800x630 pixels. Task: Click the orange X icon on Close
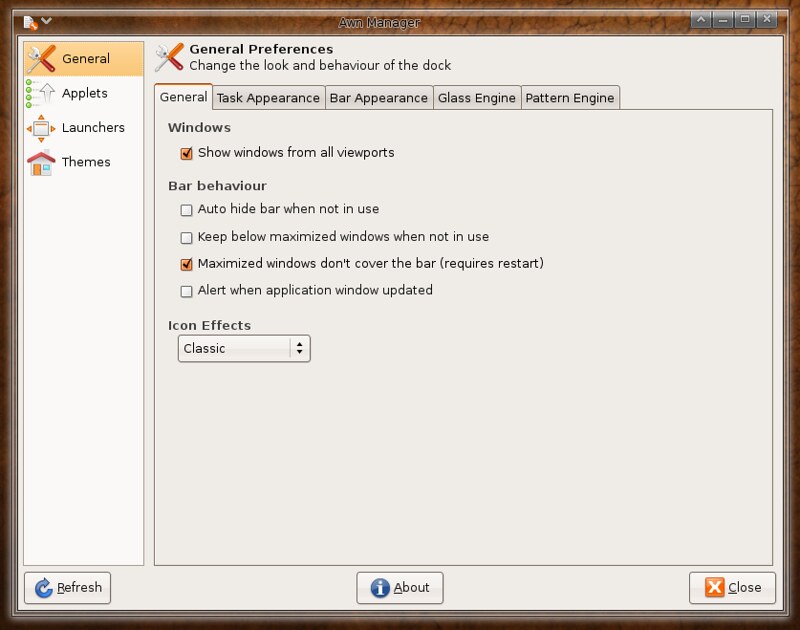click(x=714, y=587)
